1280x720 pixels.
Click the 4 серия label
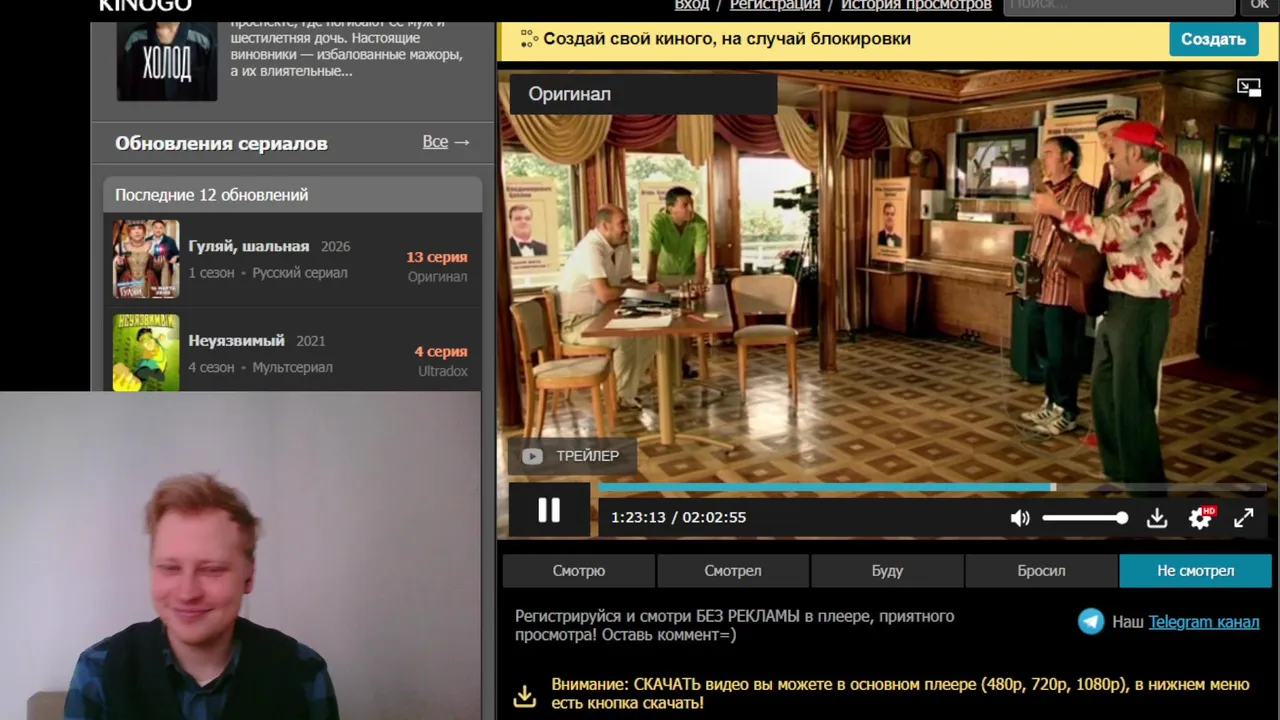[x=441, y=352]
